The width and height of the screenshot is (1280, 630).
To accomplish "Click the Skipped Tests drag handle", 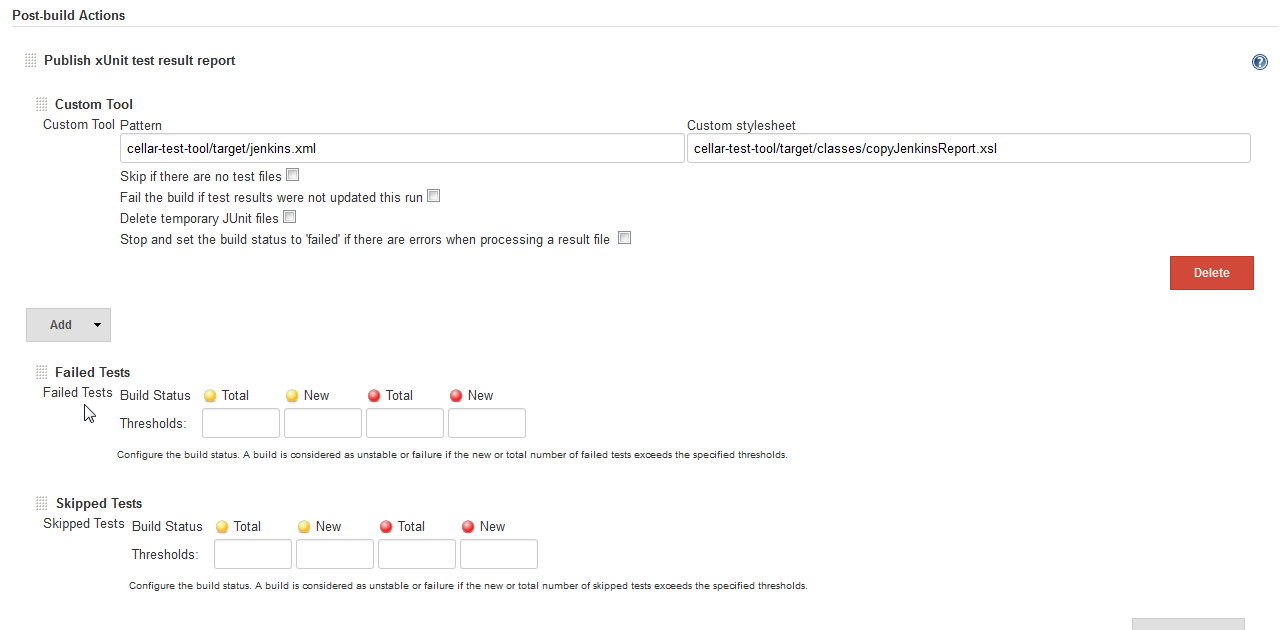I will [42, 504].
